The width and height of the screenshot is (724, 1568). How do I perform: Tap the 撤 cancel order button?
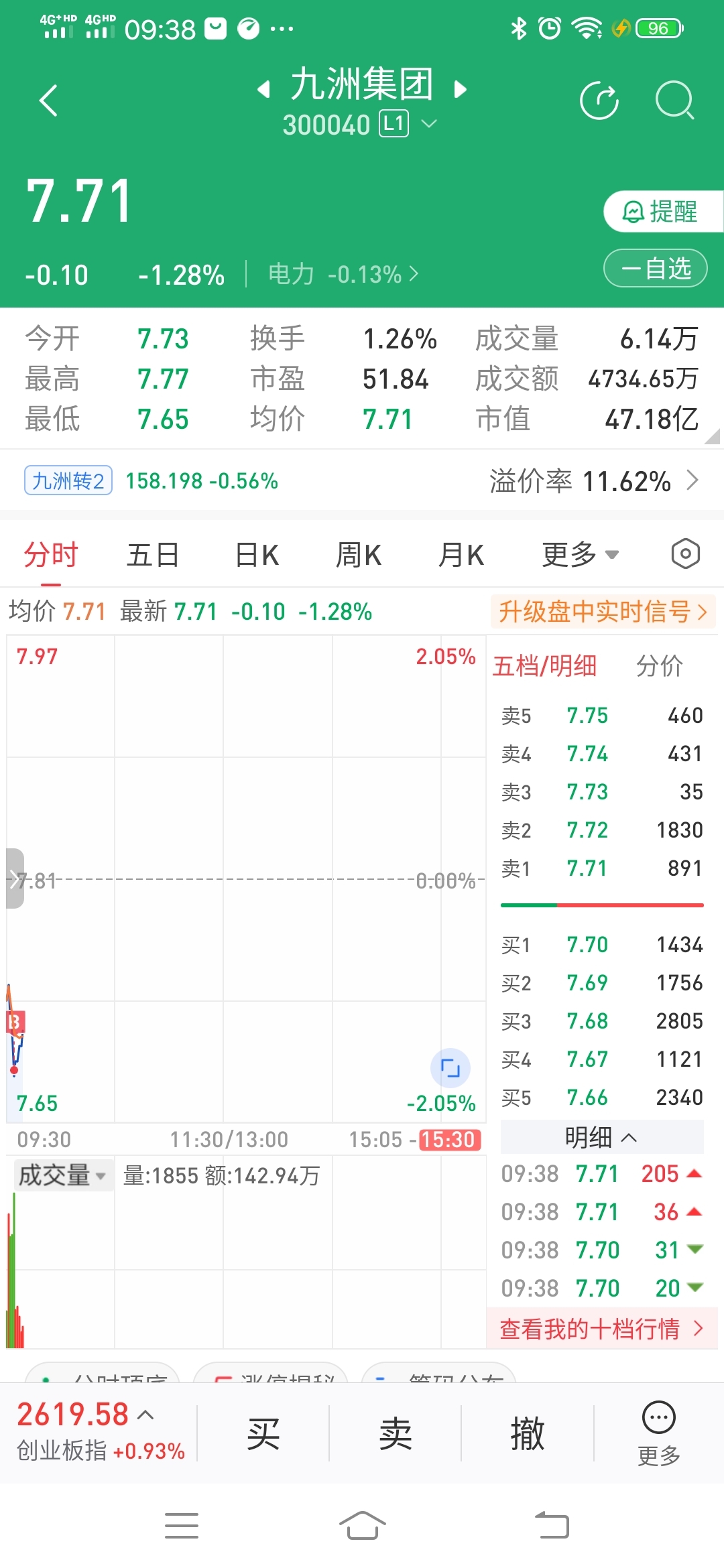coord(528,1433)
